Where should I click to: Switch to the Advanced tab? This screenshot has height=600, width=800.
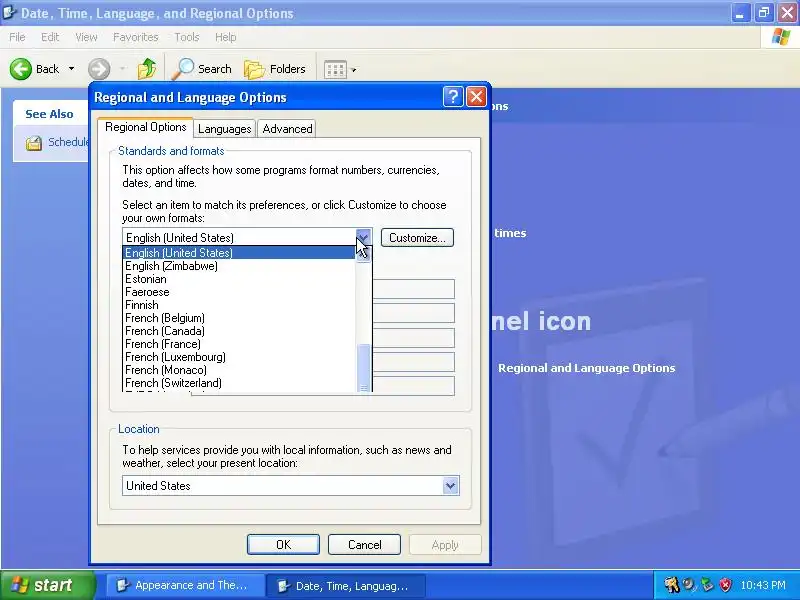[287, 129]
